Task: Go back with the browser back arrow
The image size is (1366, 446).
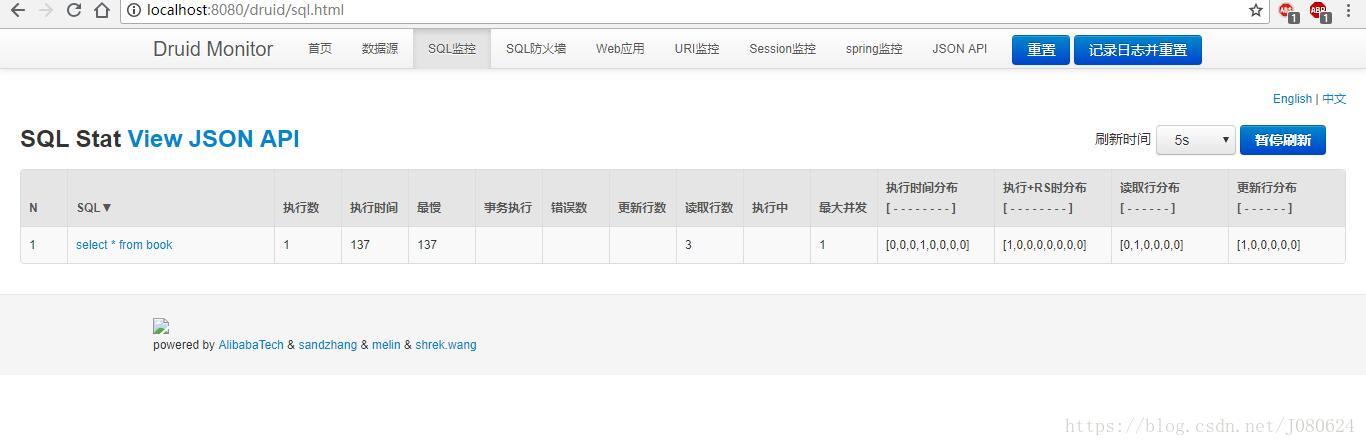Action: (17, 10)
